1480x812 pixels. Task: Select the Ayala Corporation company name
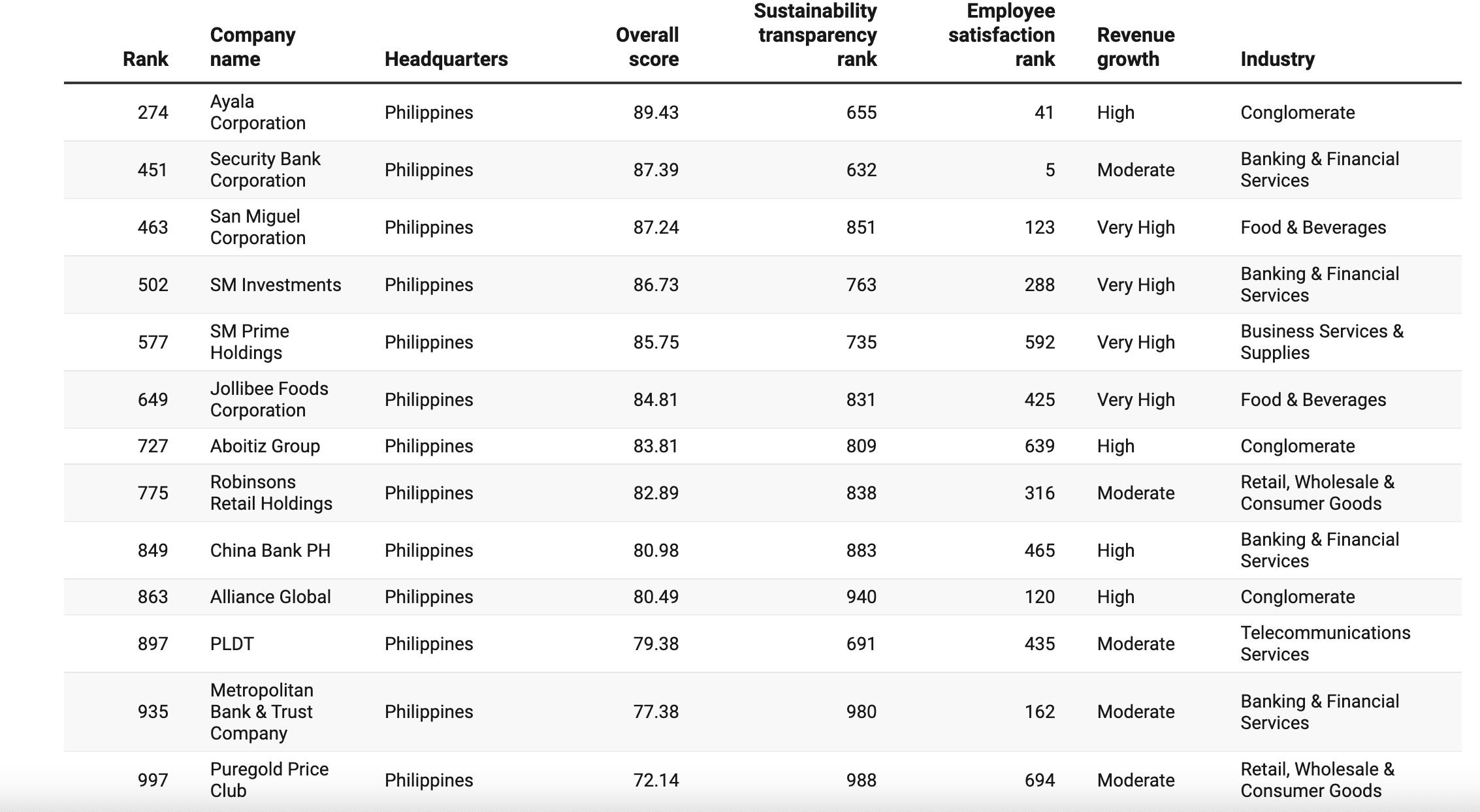257,112
